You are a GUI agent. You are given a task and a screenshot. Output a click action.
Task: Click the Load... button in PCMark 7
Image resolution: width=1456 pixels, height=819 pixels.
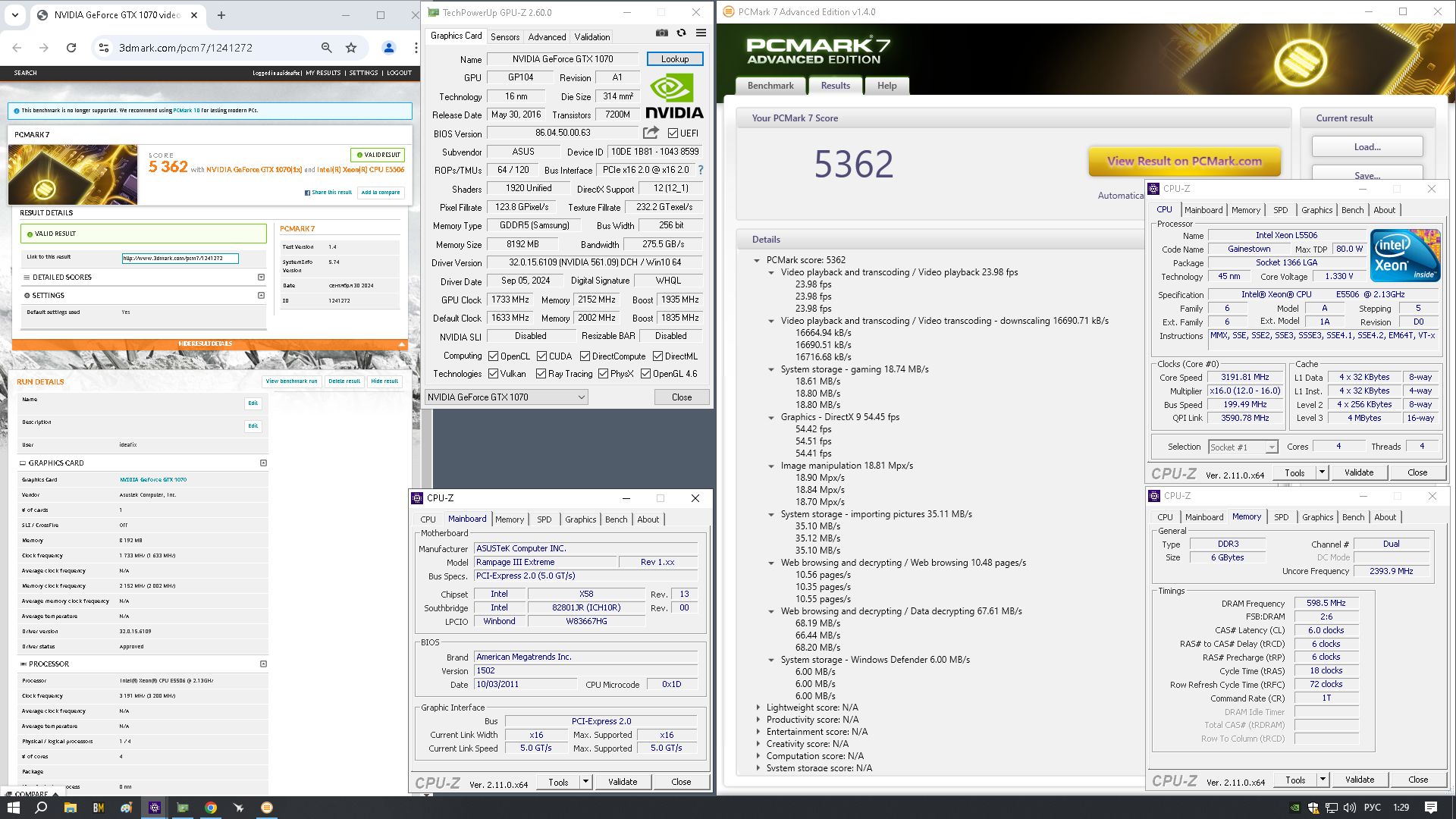(x=1367, y=147)
